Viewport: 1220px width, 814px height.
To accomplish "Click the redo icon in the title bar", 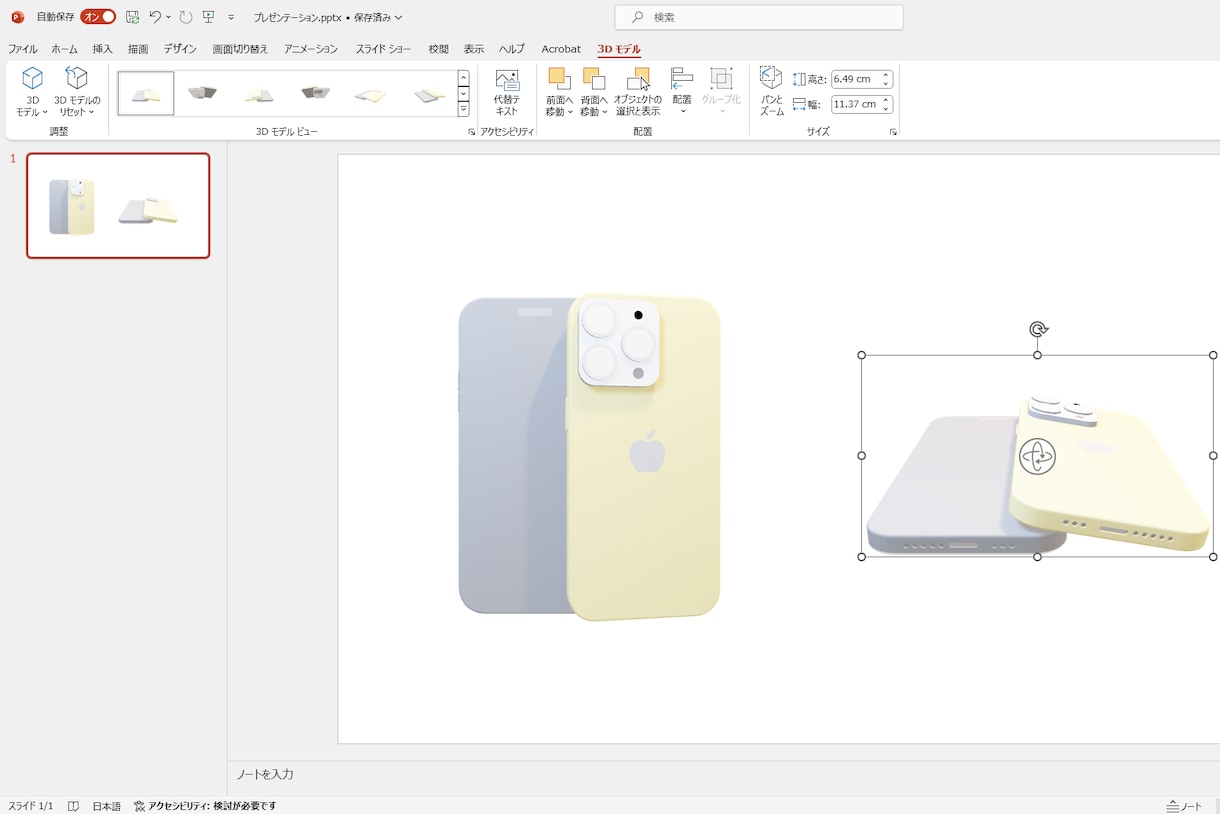I will pyautogui.click(x=186, y=17).
